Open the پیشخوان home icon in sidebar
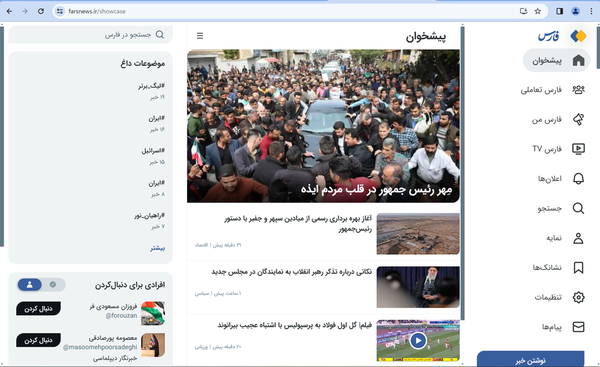Viewport: 600px width, 367px height. (x=578, y=60)
